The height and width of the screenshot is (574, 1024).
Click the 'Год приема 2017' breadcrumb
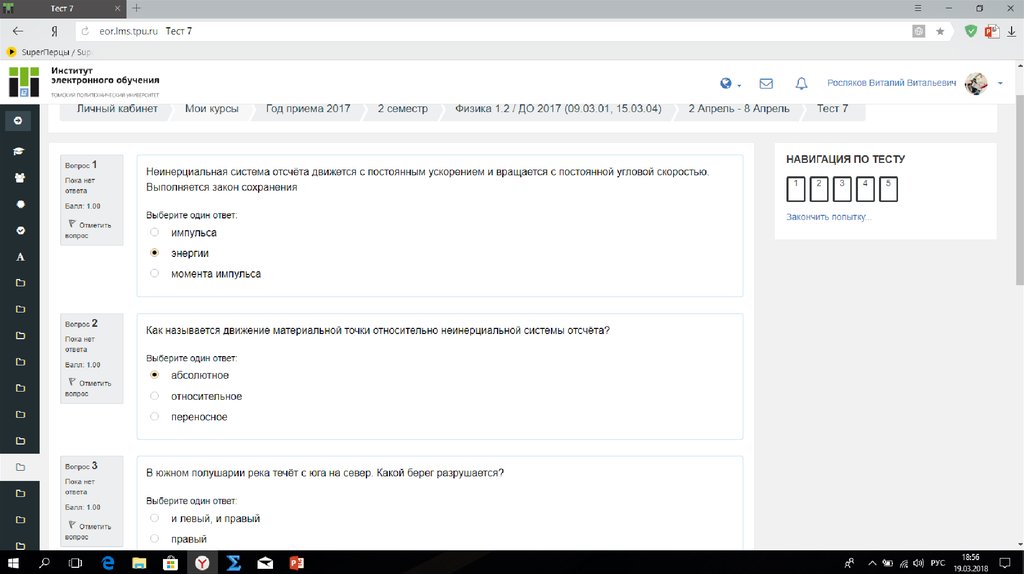click(x=308, y=108)
